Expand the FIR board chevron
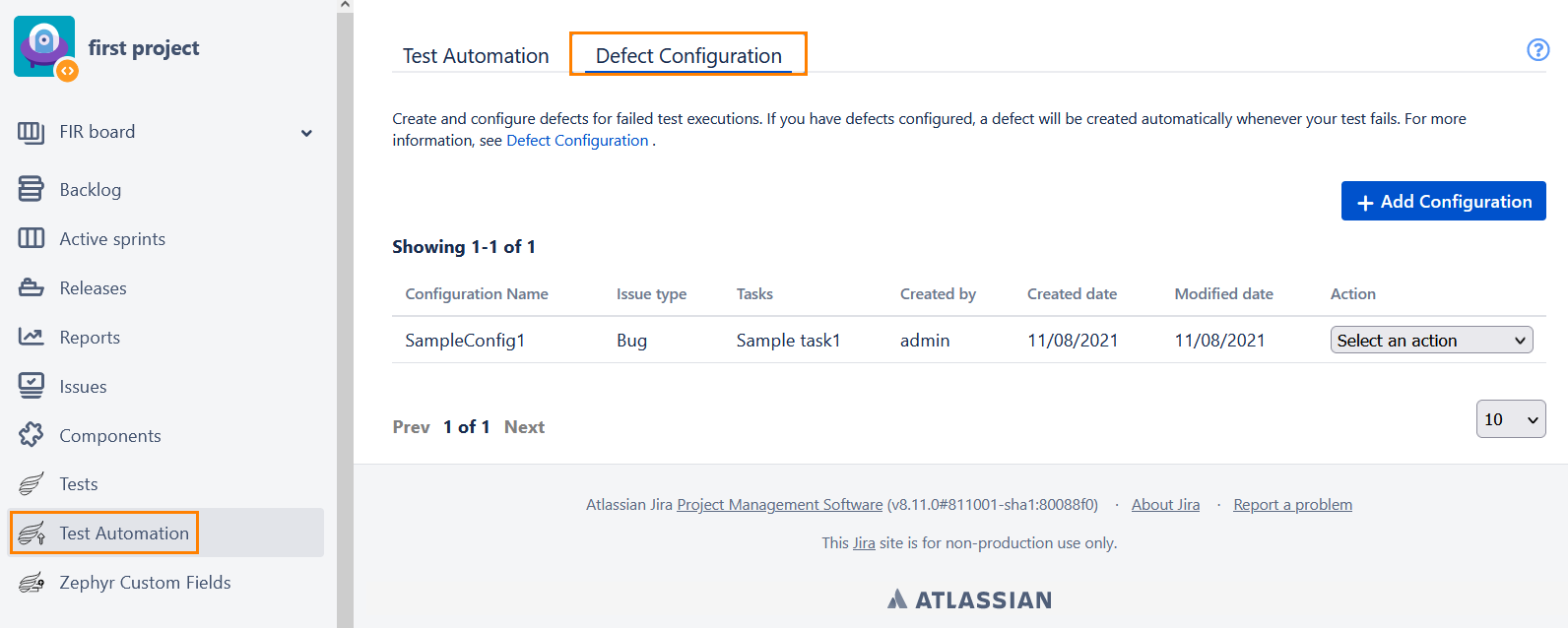 tap(306, 131)
